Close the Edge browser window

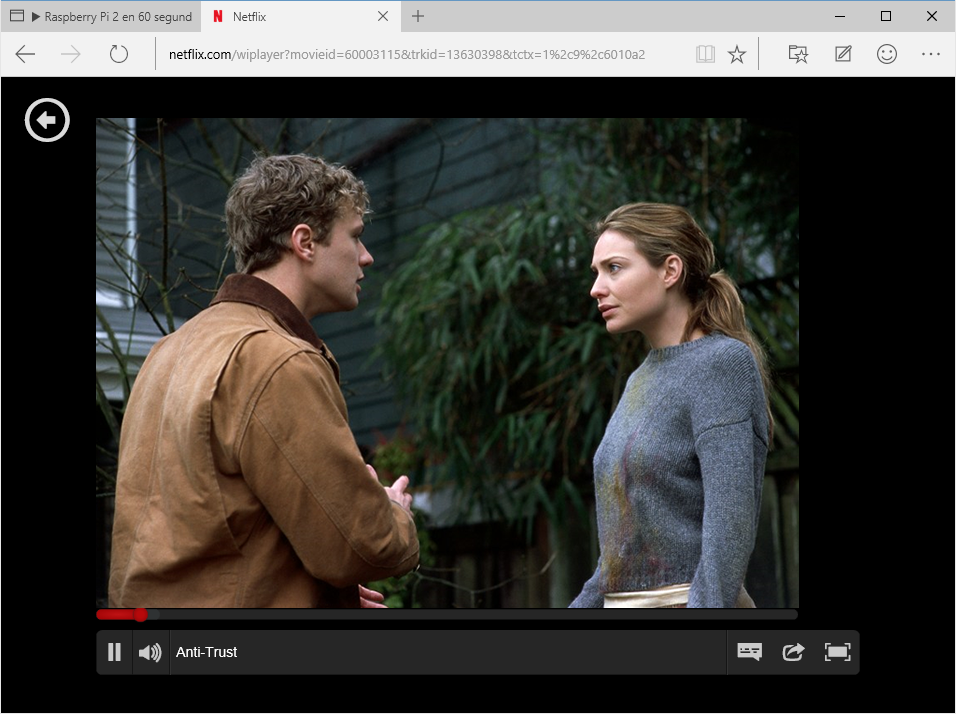(x=932, y=16)
